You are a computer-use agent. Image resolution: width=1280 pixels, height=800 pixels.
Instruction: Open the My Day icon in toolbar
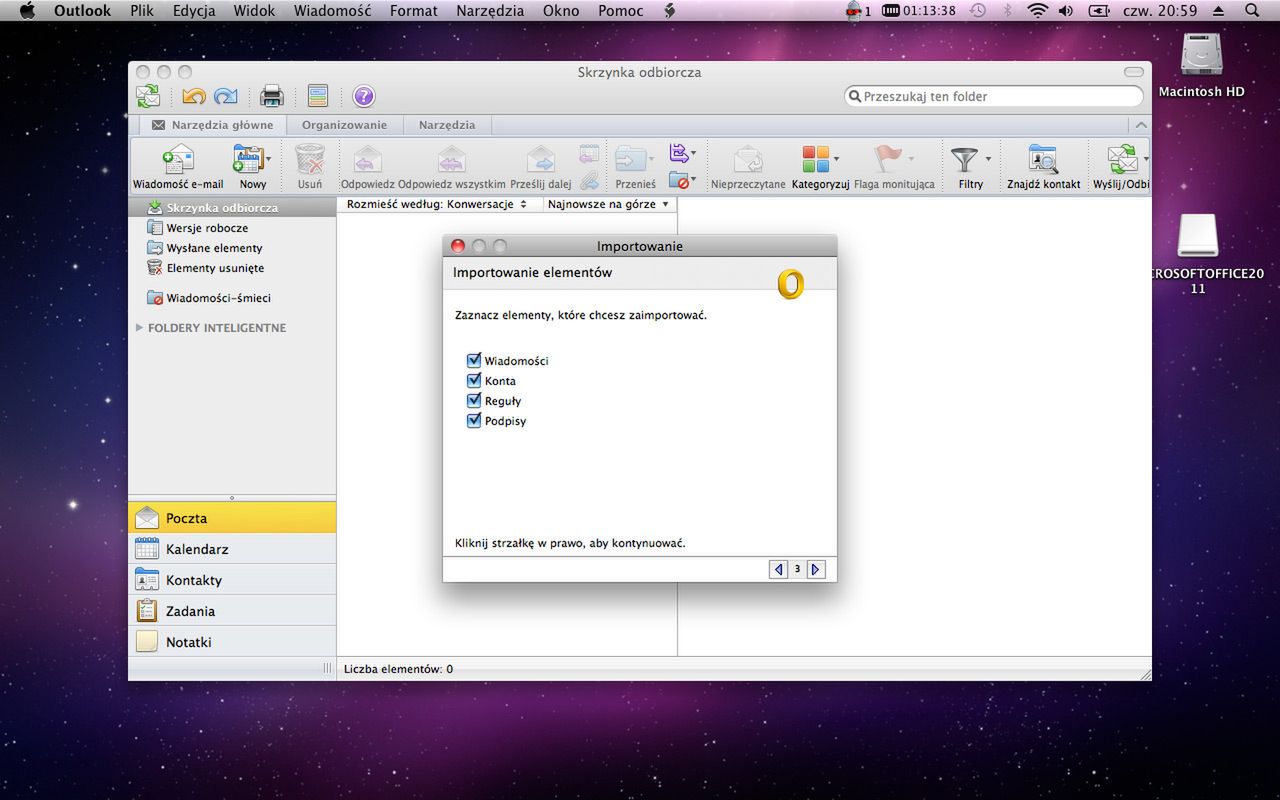pyautogui.click(x=318, y=96)
